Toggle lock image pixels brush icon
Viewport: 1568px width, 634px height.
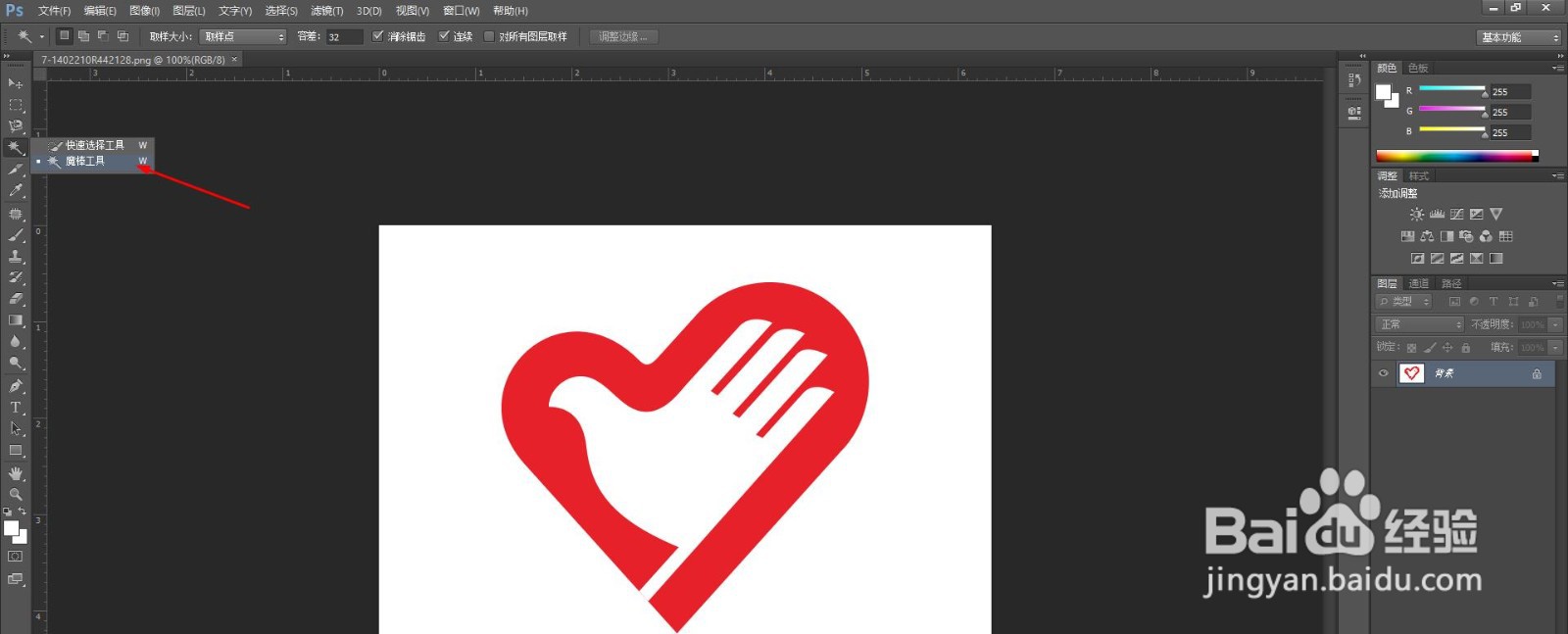point(1430,348)
